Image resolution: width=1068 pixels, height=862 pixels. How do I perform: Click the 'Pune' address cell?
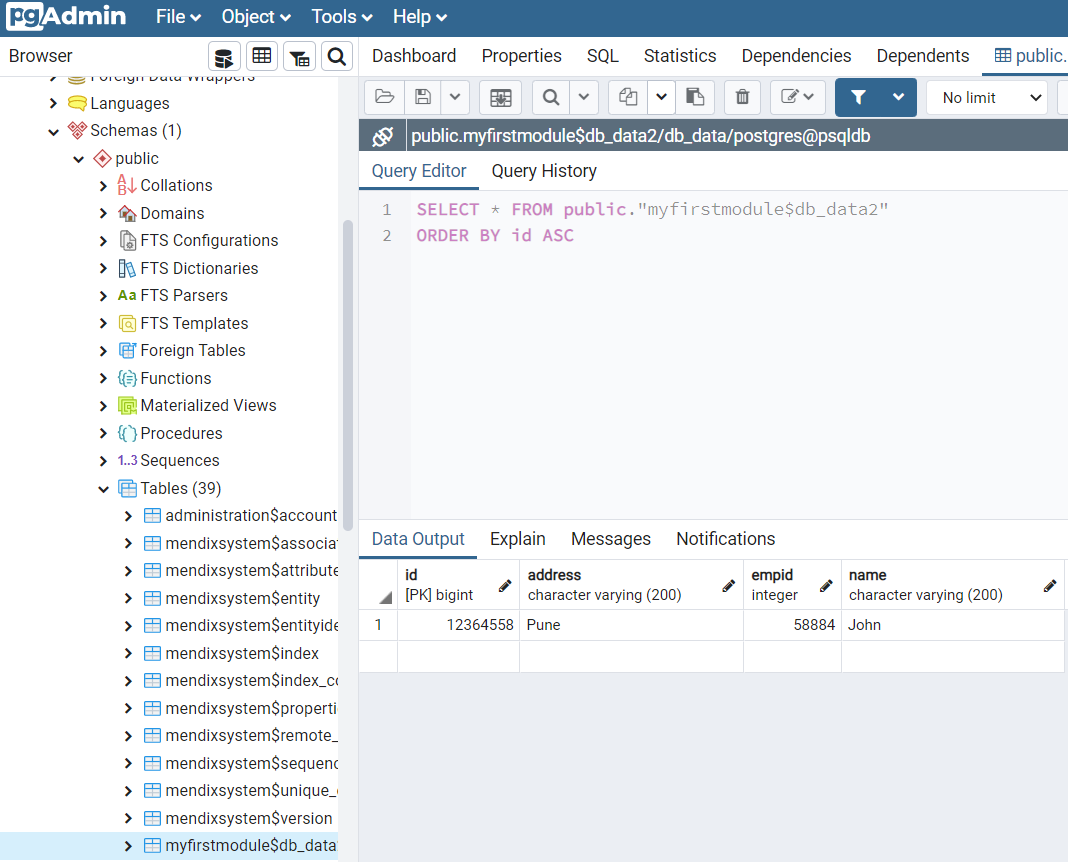pos(631,625)
